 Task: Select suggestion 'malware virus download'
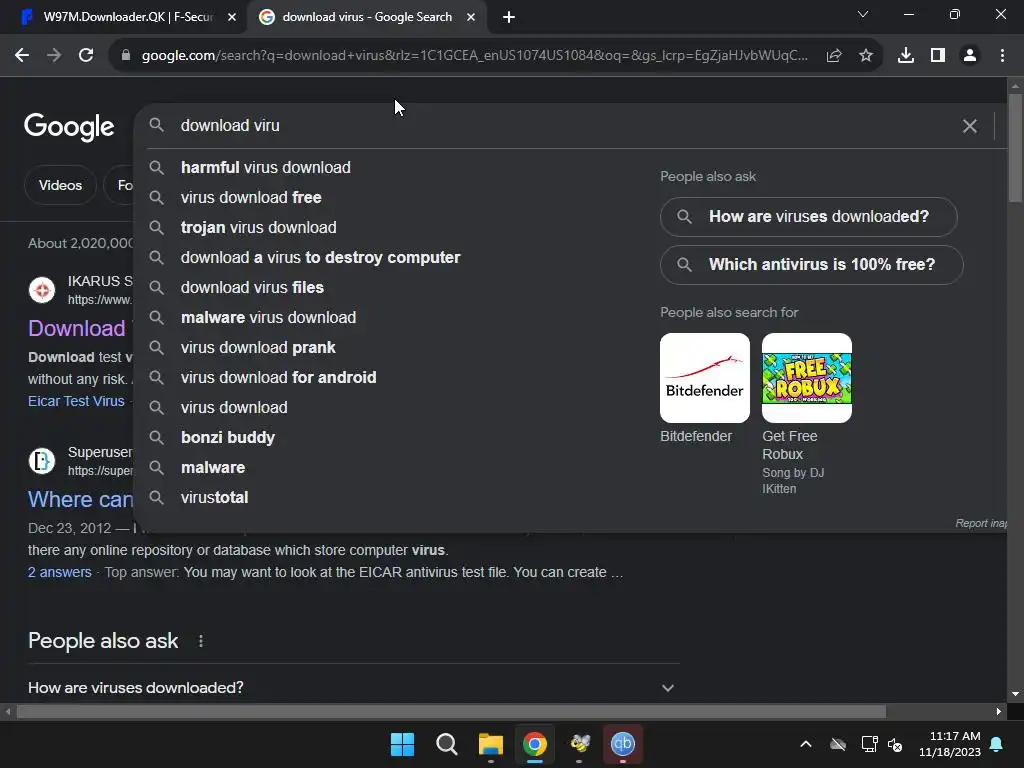(x=268, y=318)
